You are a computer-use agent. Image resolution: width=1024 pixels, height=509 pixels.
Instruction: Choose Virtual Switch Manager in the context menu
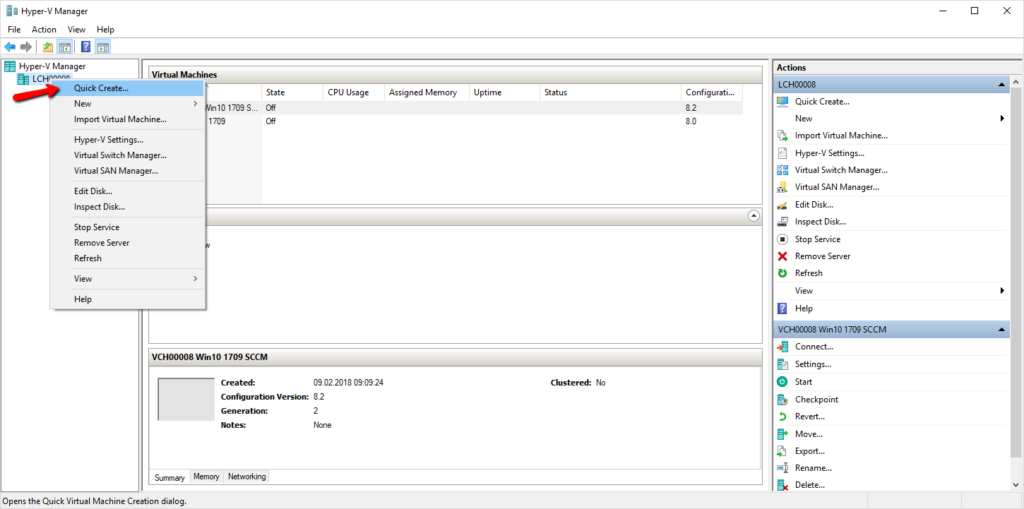[128, 155]
